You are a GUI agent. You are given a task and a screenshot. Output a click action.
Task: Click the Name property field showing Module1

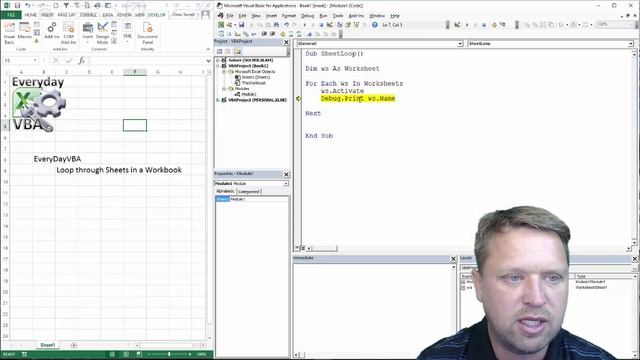point(259,199)
